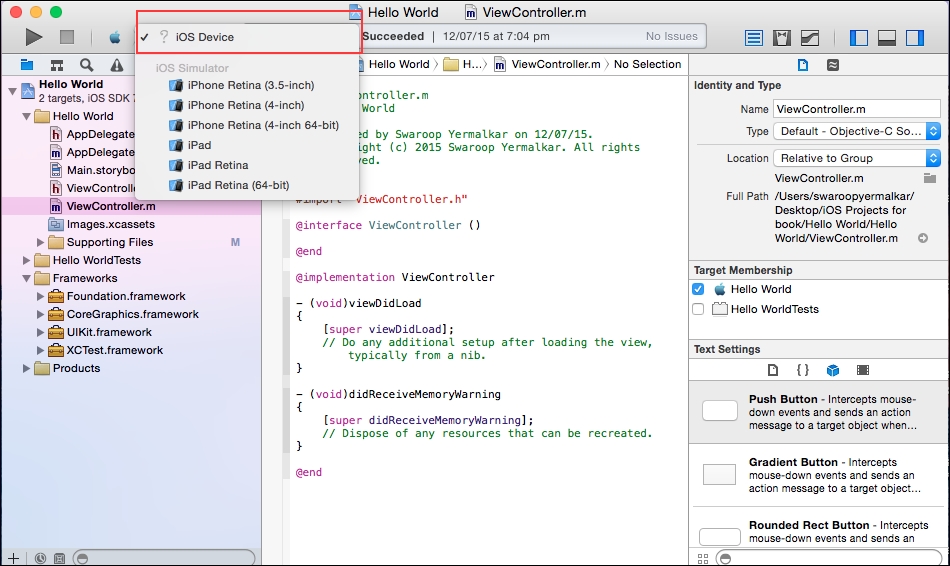Select Images.xcassets in navigator
Viewport: 950px width, 566px height.
pos(131,224)
